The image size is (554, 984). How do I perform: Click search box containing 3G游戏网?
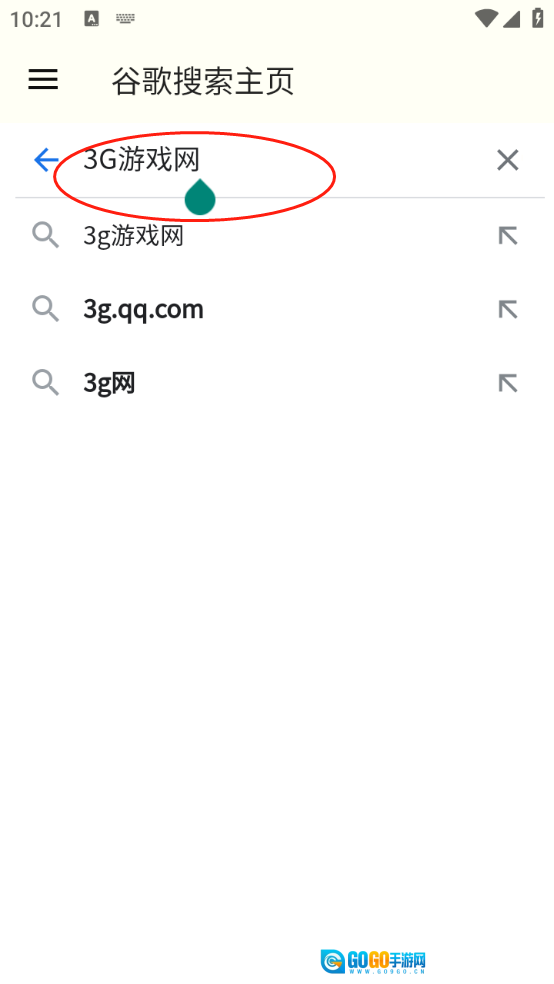point(279,160)
